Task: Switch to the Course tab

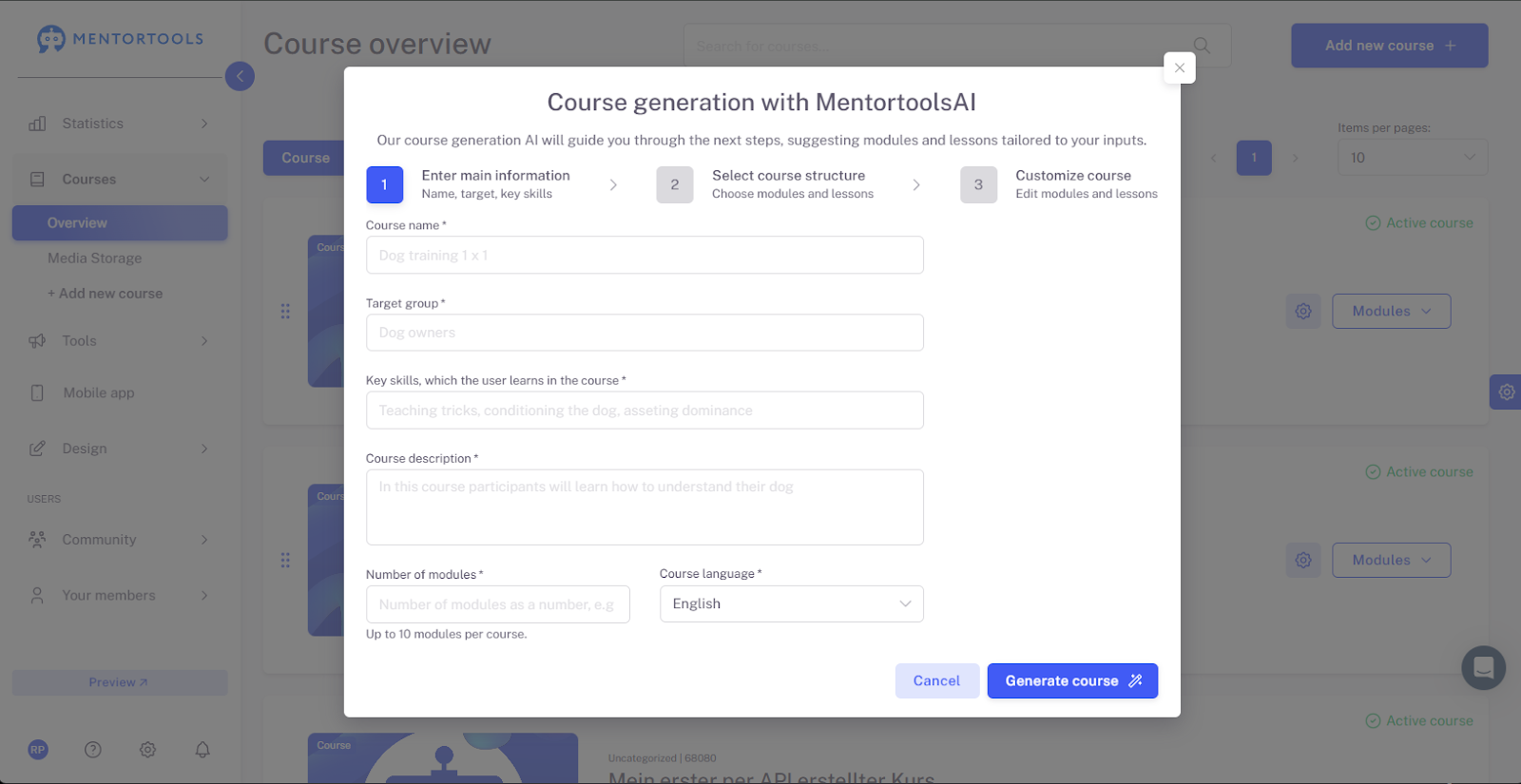Action: coord(305,159)
